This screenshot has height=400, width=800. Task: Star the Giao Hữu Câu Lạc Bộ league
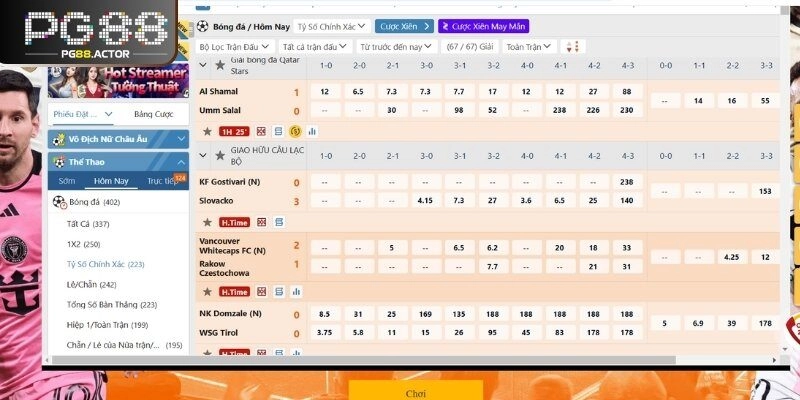(x=218, y=155)
